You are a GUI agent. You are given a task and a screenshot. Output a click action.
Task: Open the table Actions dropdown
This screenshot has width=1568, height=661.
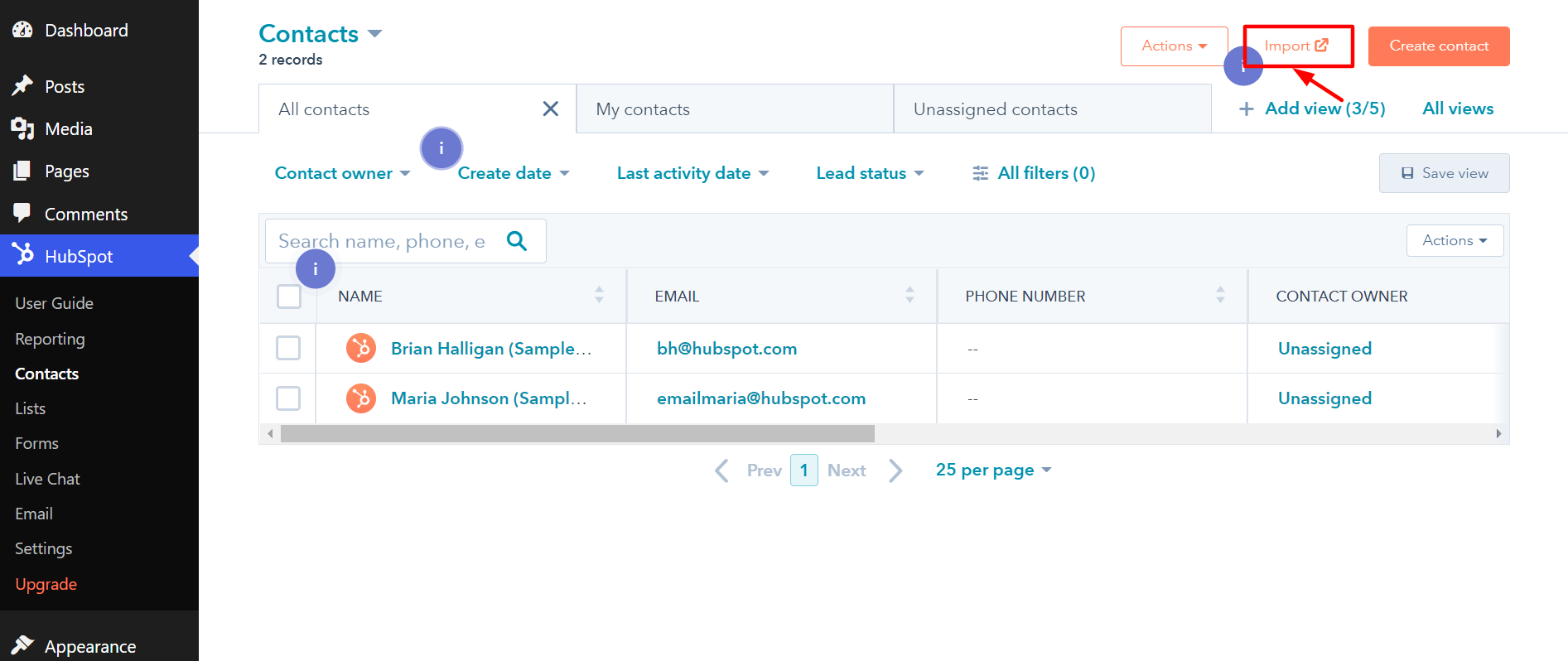tap(1455, 240)
